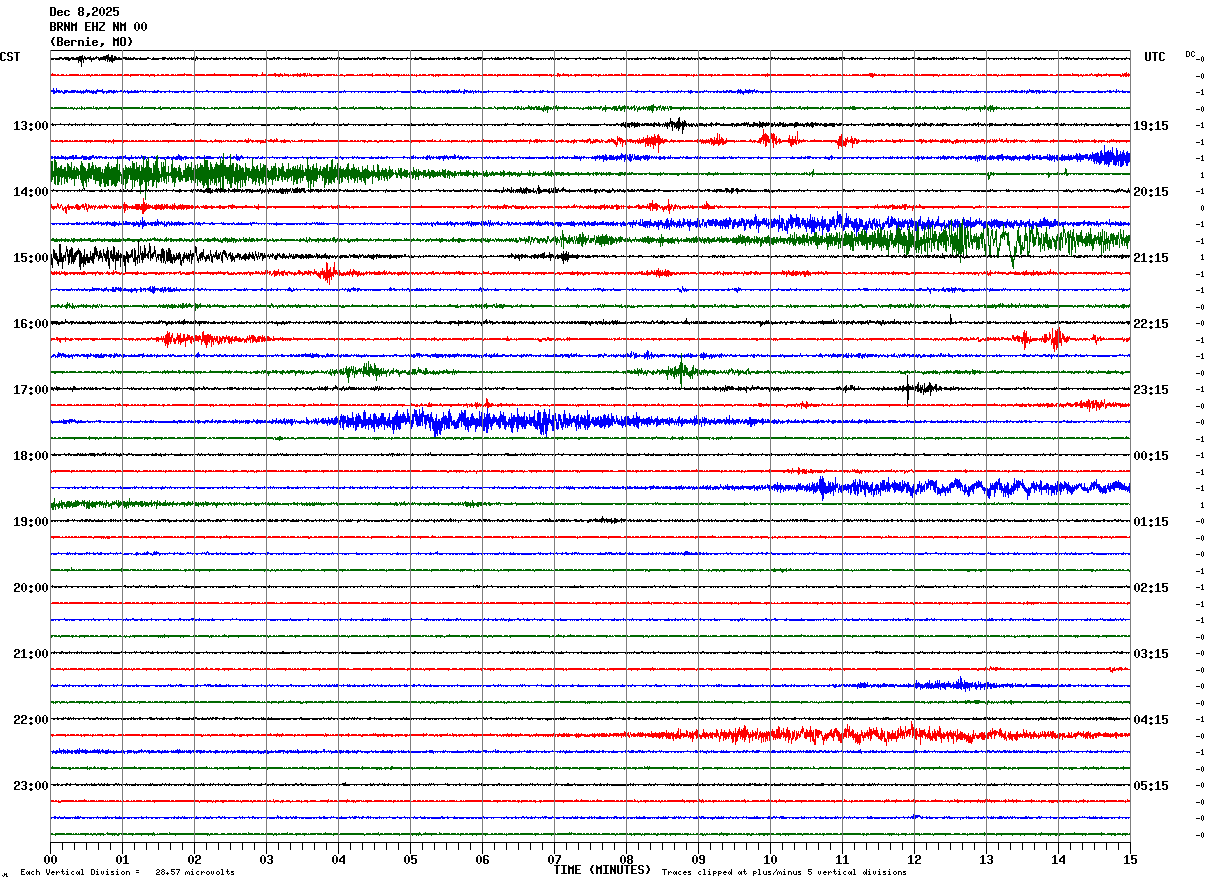The image size is (1210, 886).
Task: Click the 20:00 CST time label
Action: 31,588
